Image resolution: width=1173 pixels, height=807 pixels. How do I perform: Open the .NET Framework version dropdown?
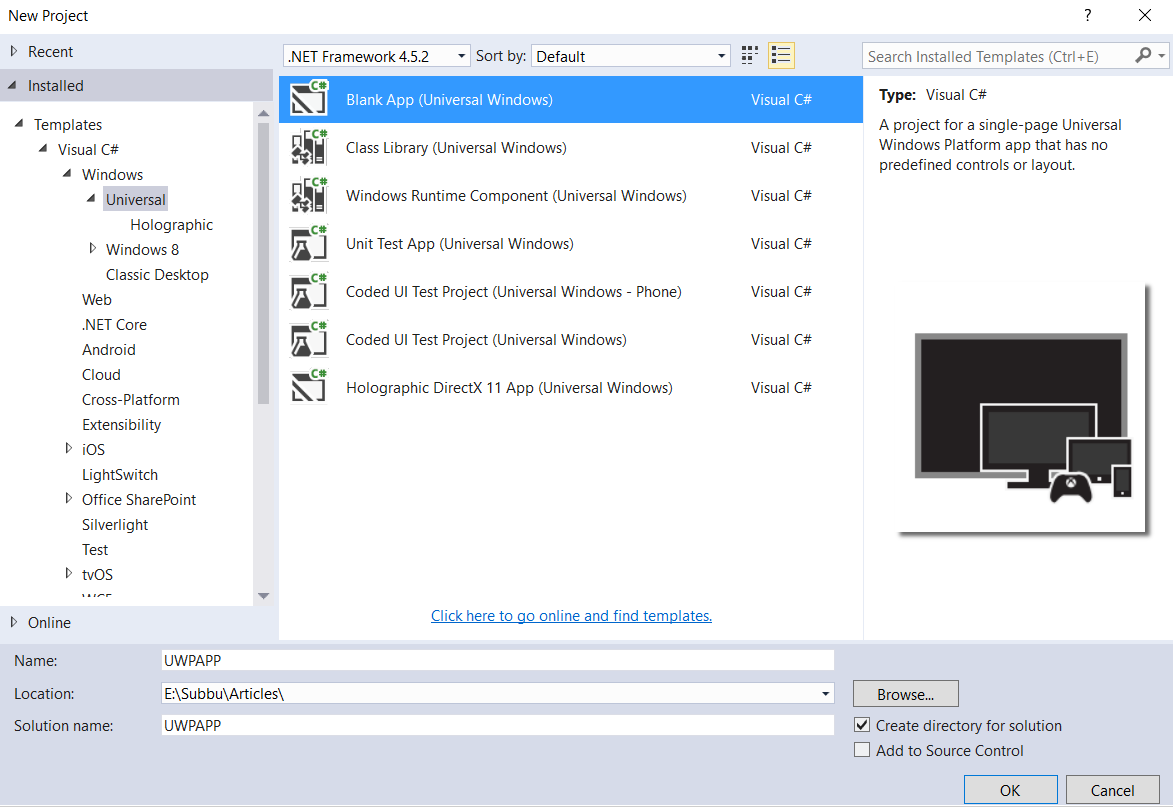click(376, 56)
